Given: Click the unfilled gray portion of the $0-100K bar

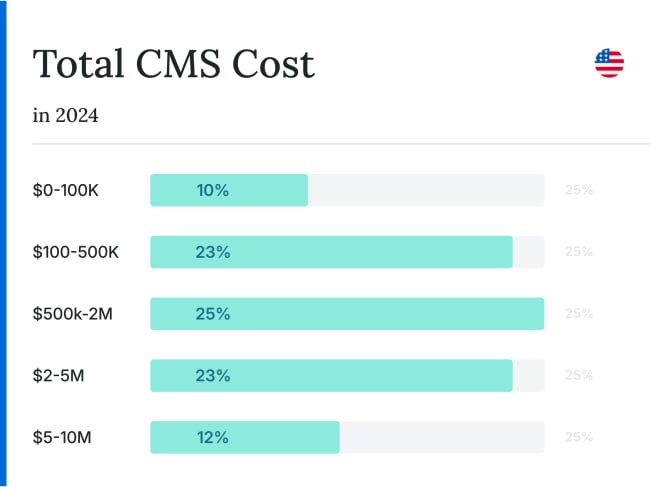Looking at the screenshot, I should point(426,190).
